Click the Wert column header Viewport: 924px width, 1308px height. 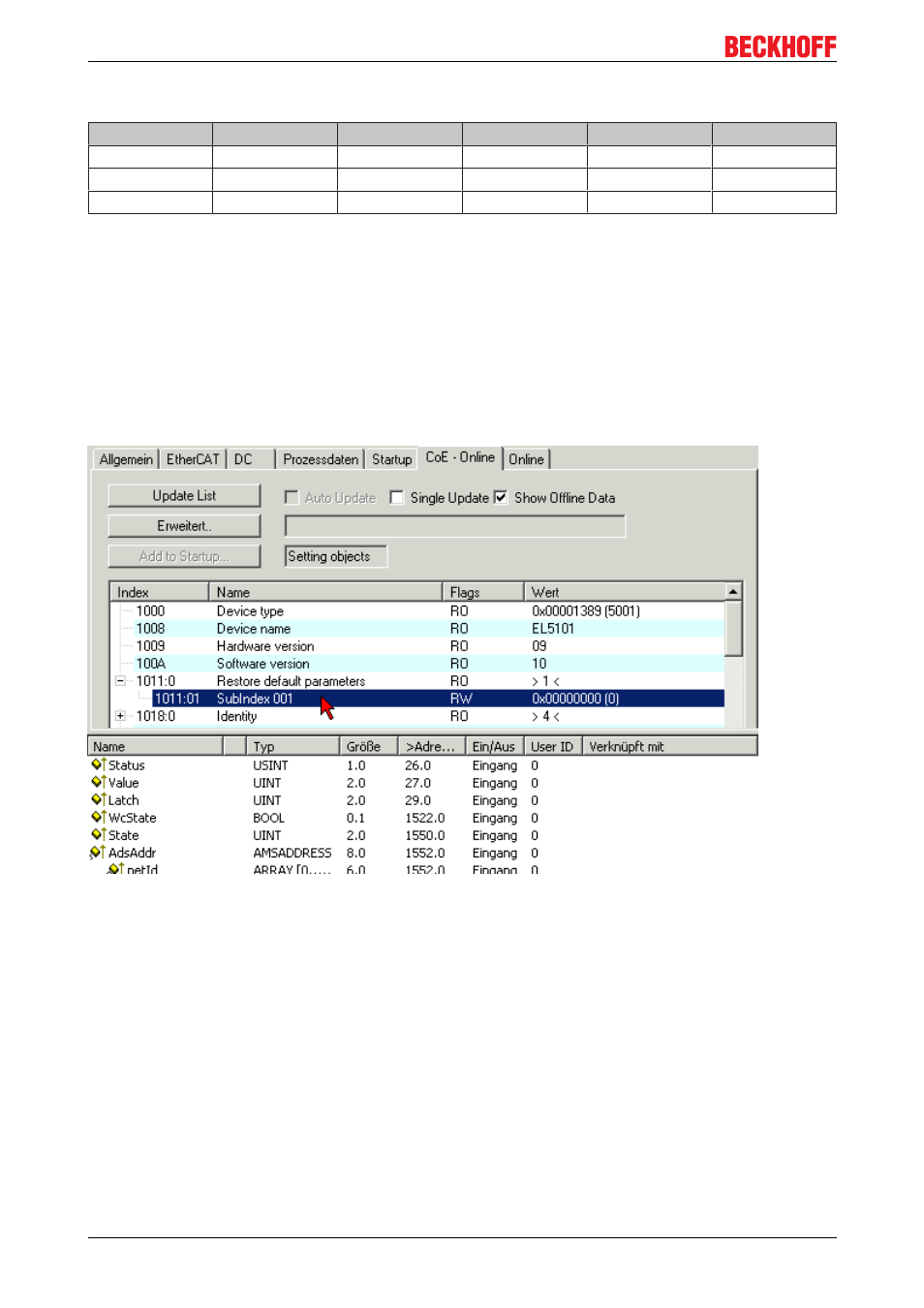click(625, 592)
